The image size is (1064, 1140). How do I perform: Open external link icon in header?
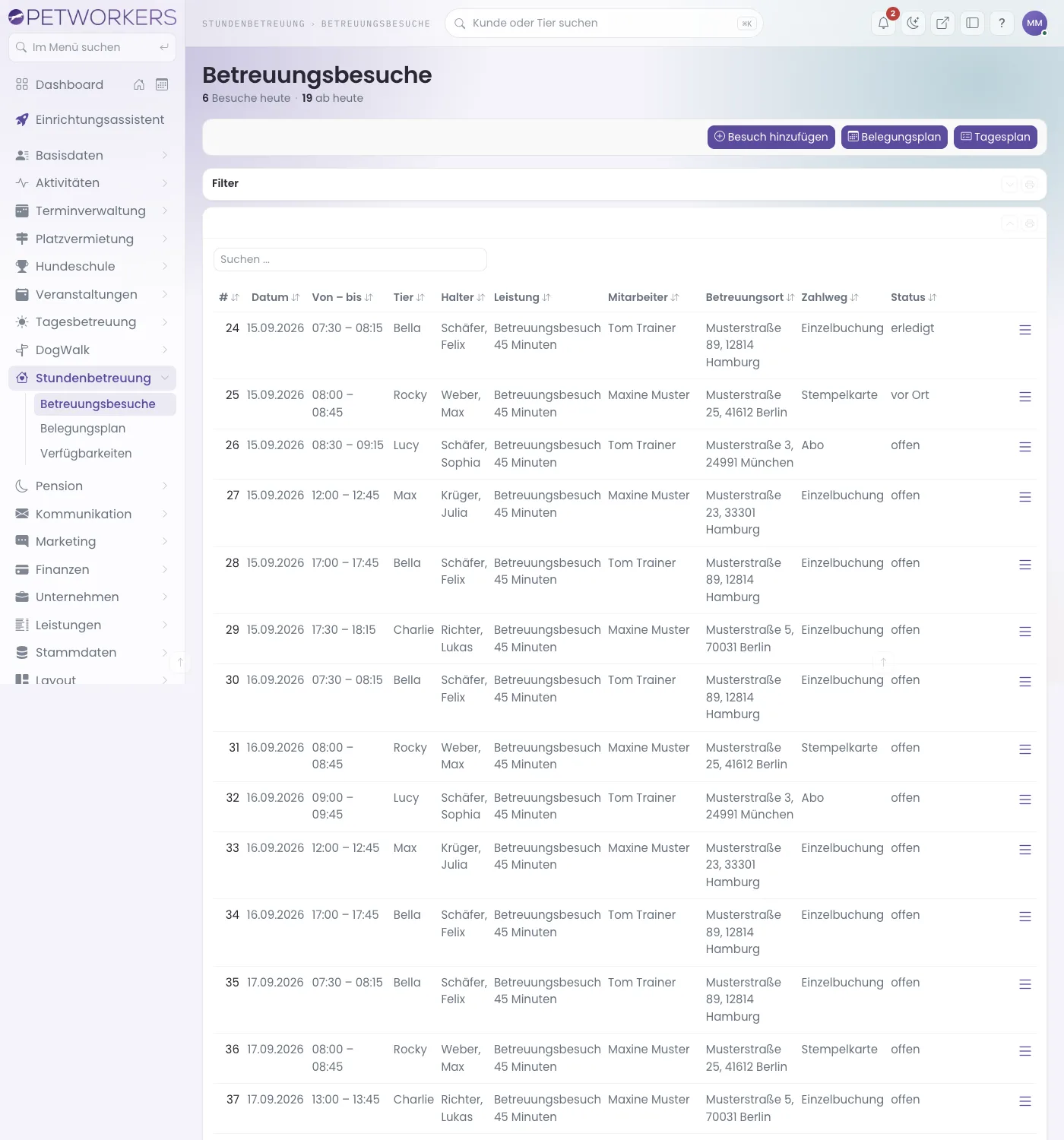tap(942, 23)
